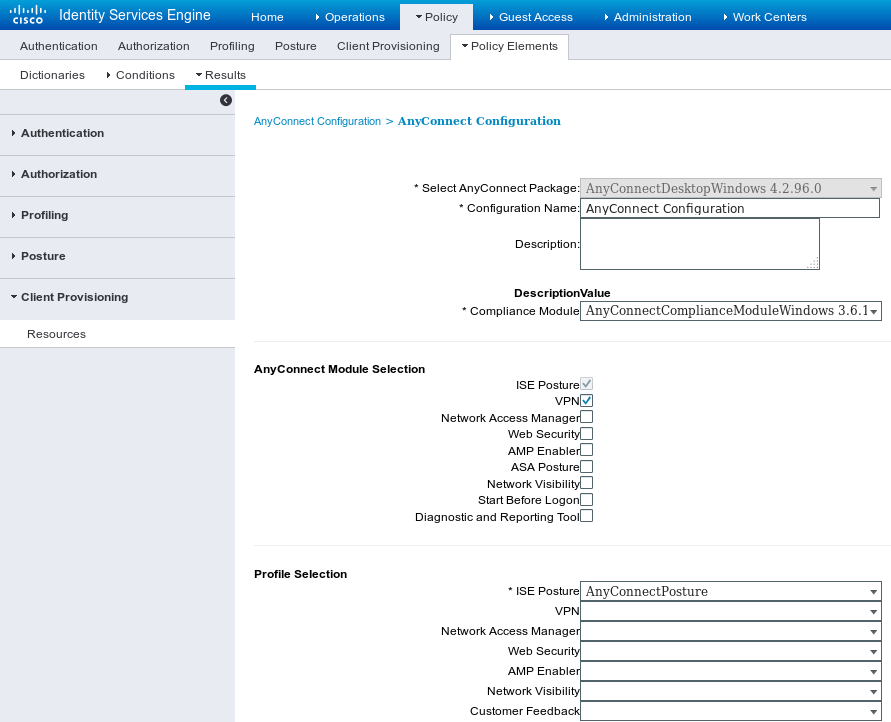Open the Results submenu
Viewport: 891px width, 722px height.
coord(220,75)
